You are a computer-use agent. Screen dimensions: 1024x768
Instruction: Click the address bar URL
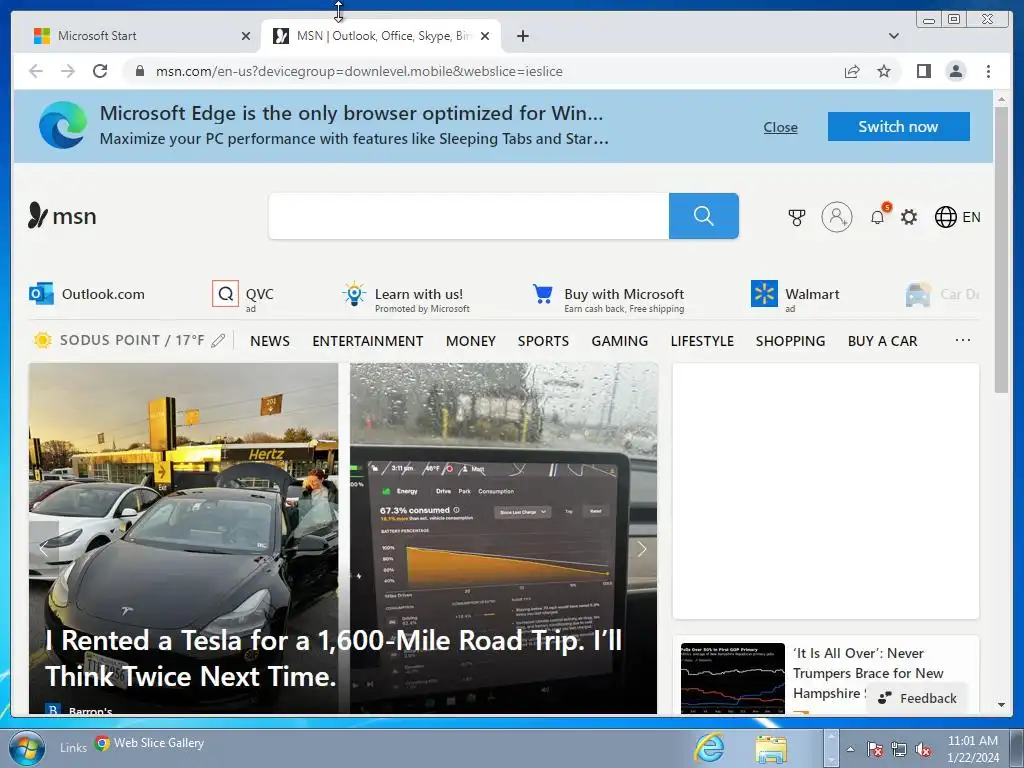359,71
